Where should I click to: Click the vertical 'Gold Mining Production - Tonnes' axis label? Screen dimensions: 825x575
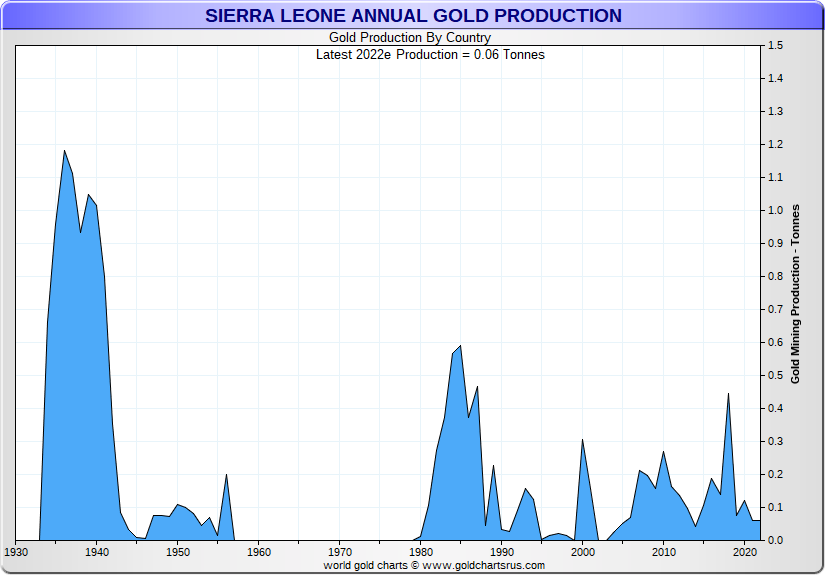[x=796, y=293]
